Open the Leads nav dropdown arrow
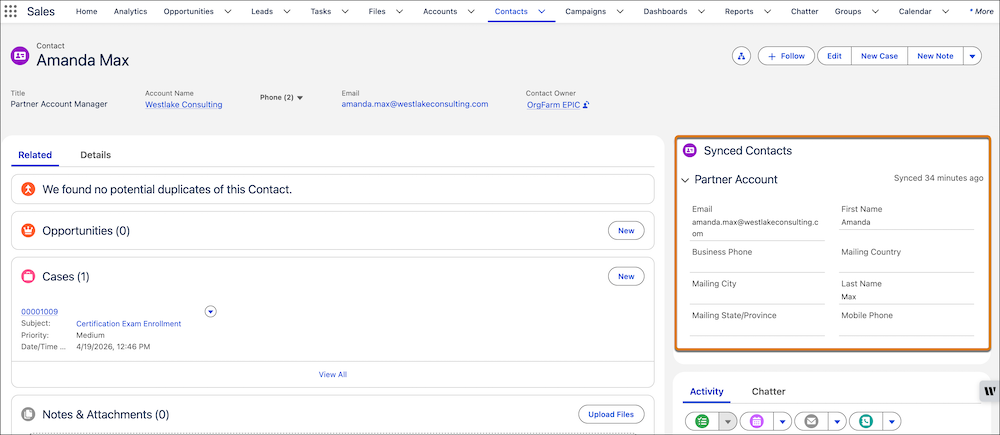 click(287, 11)
